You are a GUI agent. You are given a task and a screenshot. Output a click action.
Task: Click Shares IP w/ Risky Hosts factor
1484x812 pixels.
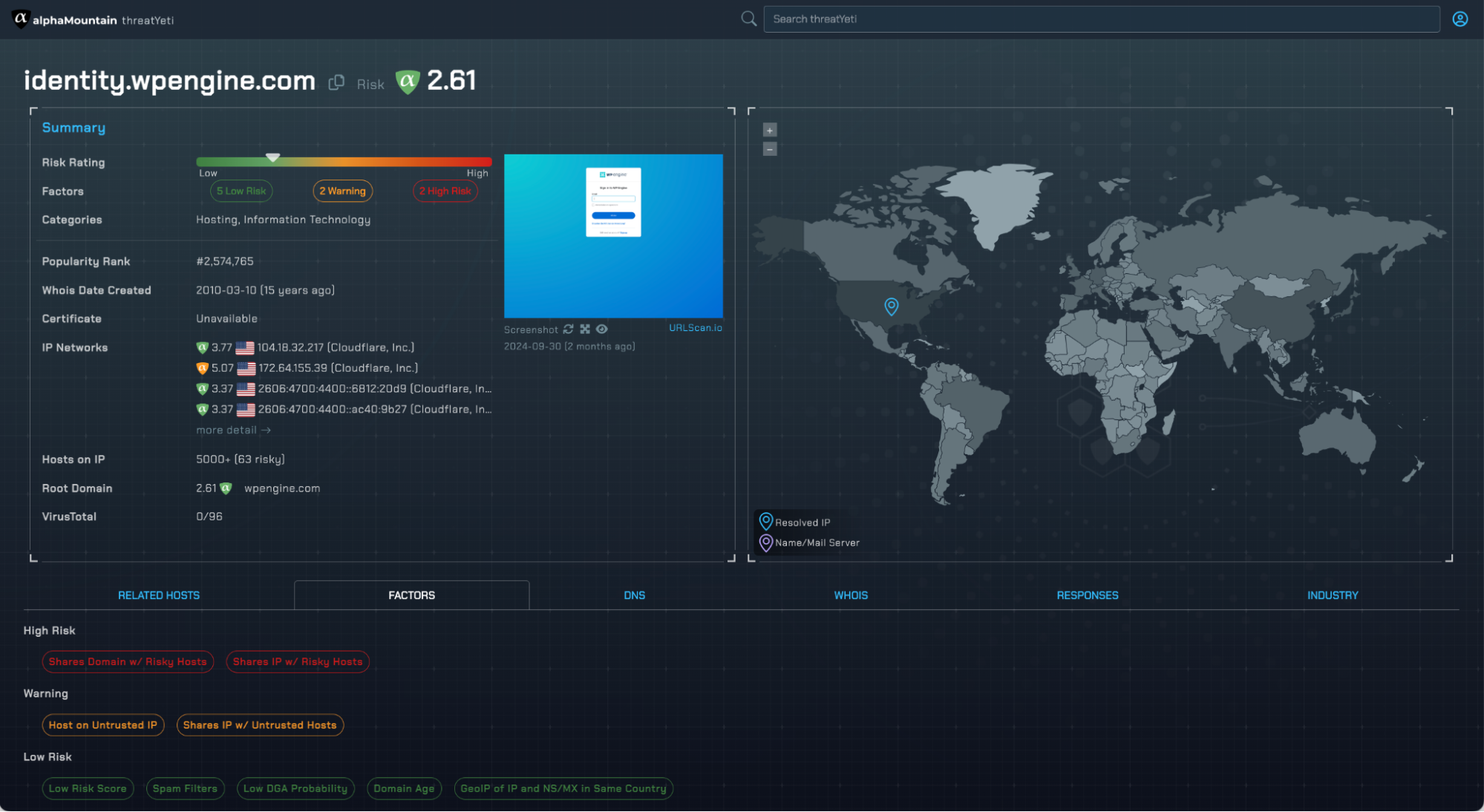298,661
